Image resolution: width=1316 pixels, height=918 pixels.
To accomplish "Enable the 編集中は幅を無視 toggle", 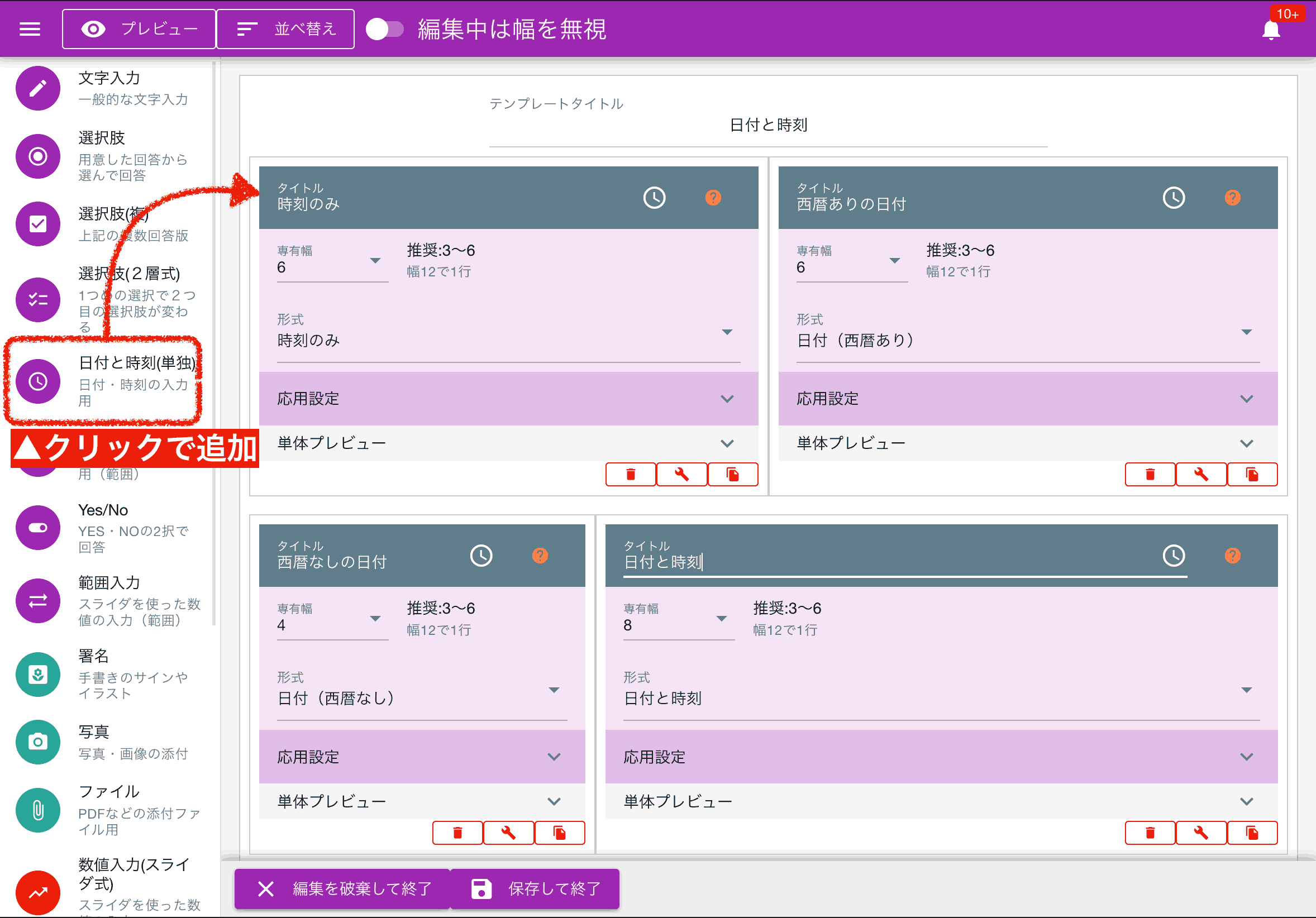I will tap(385, 28).
